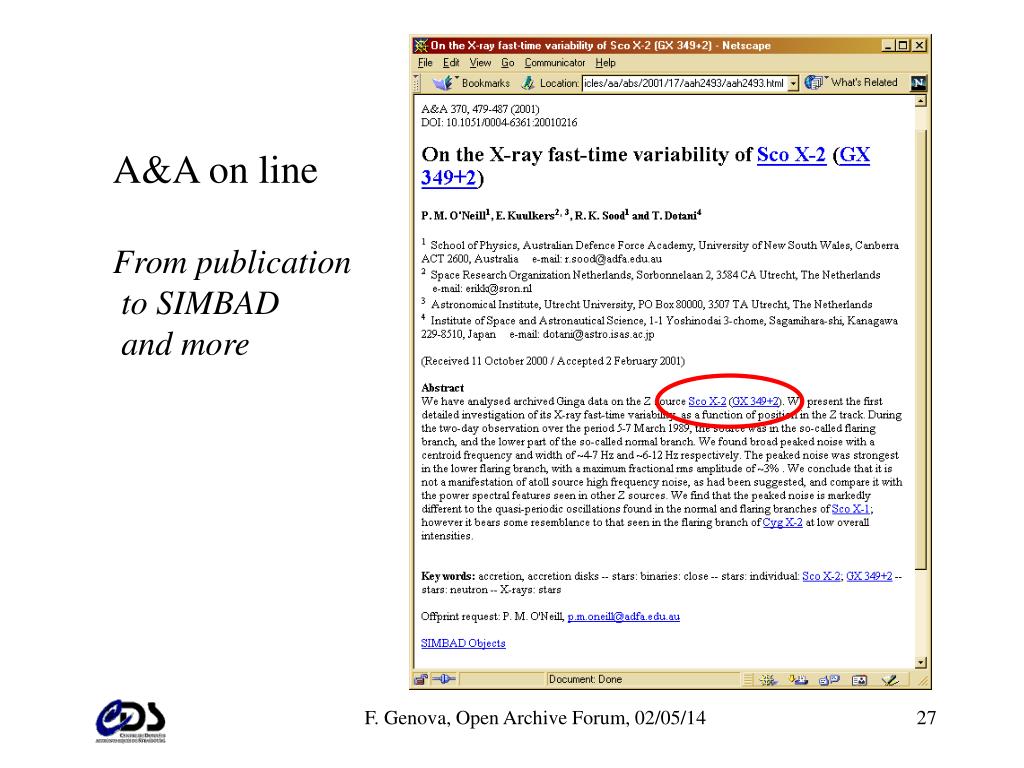1024x768 pixels.
Task: Click the security padlock in the status bar
Action: [421, 679]
